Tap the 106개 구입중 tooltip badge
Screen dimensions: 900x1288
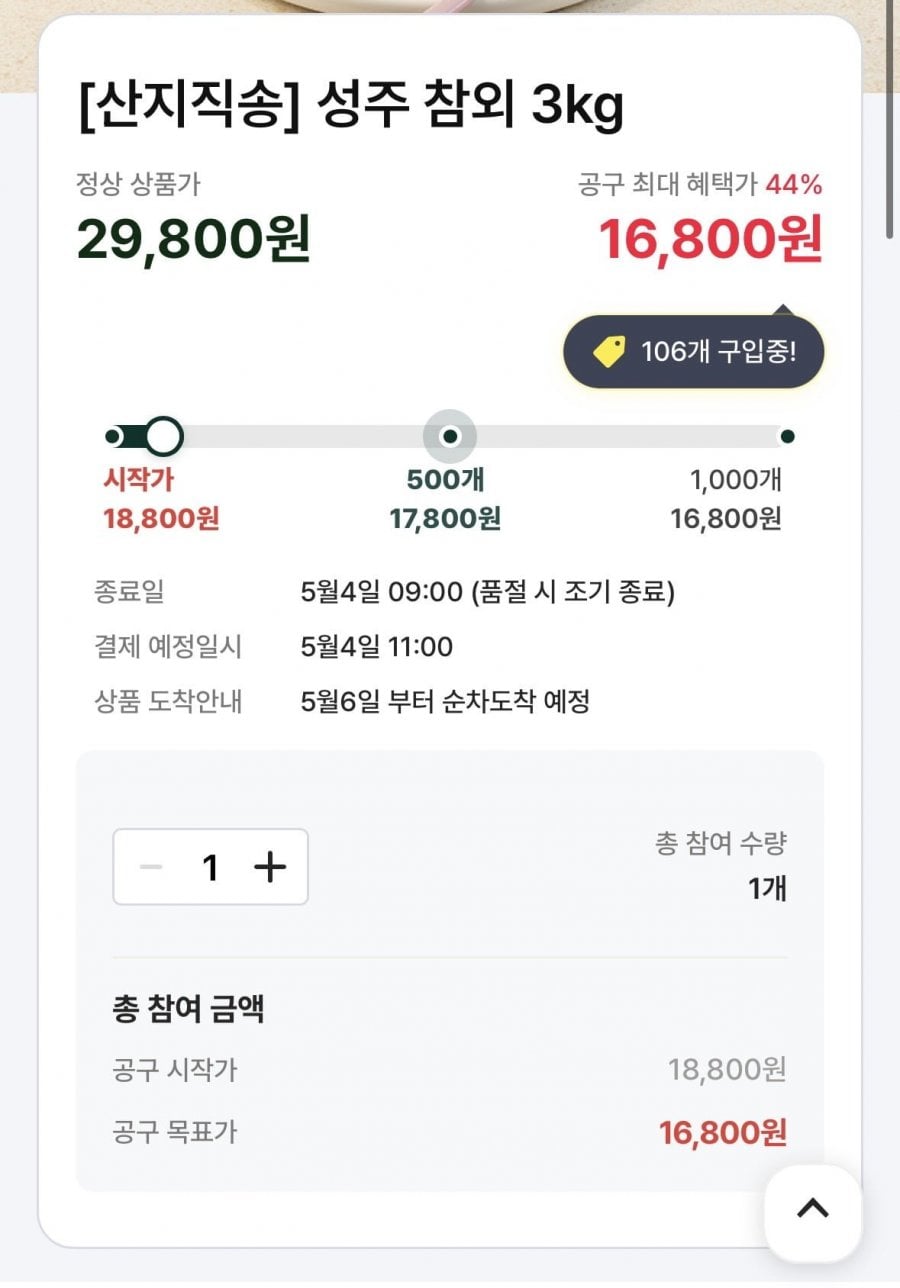[694, 352]
